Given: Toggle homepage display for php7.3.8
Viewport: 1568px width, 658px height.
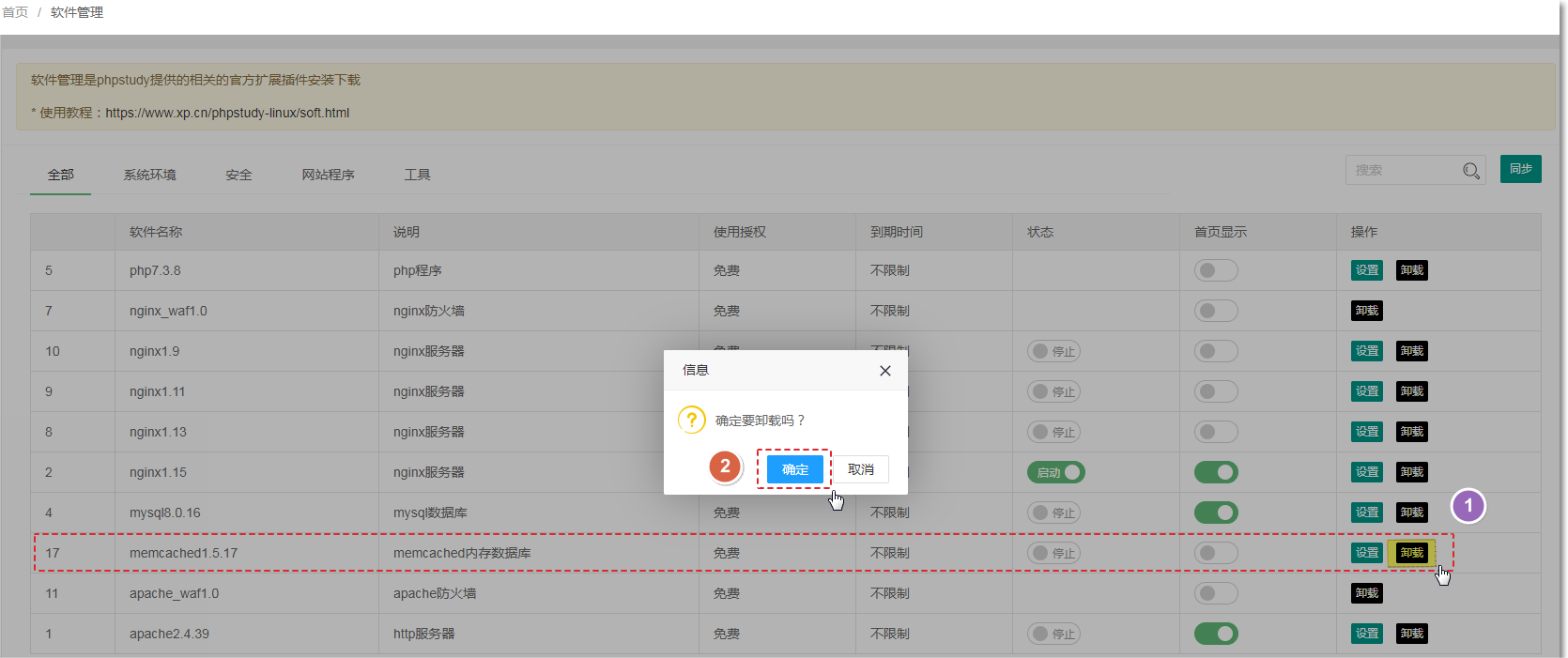Looking at the screenshot, I should (1216, 270).
